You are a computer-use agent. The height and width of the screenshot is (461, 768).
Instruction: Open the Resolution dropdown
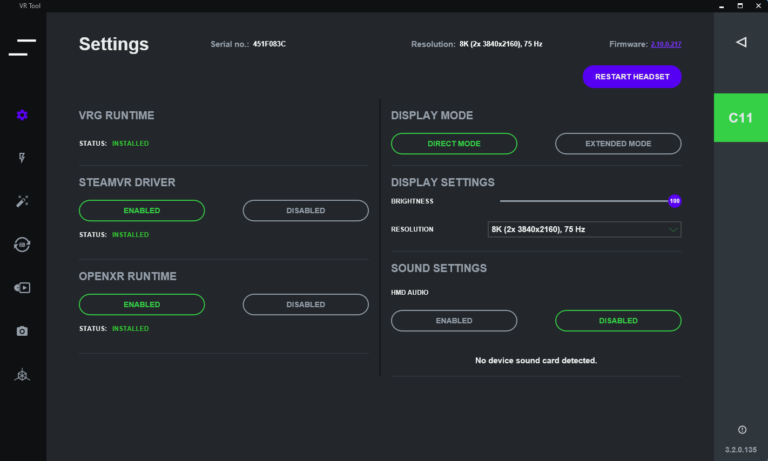coord(584,229)
